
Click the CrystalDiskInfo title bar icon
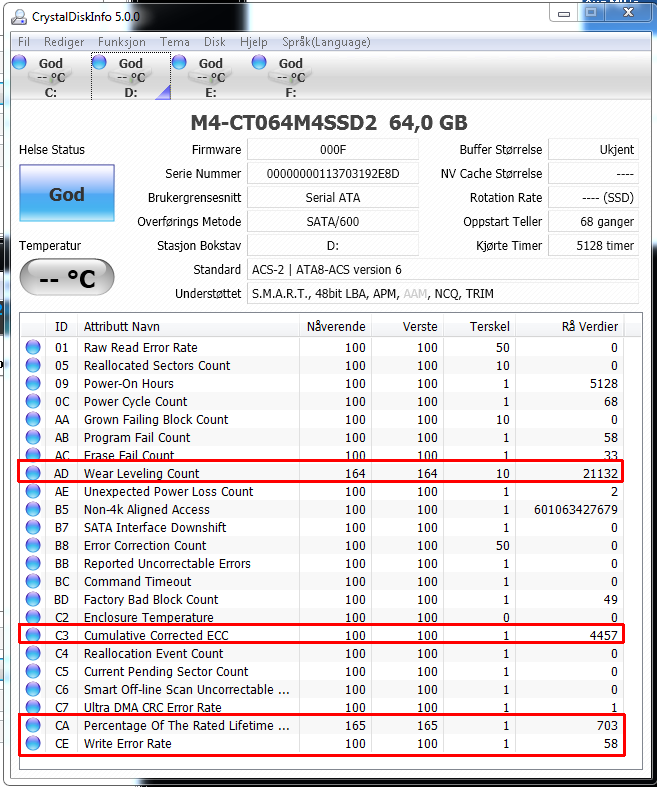click(x=19, y=17)
